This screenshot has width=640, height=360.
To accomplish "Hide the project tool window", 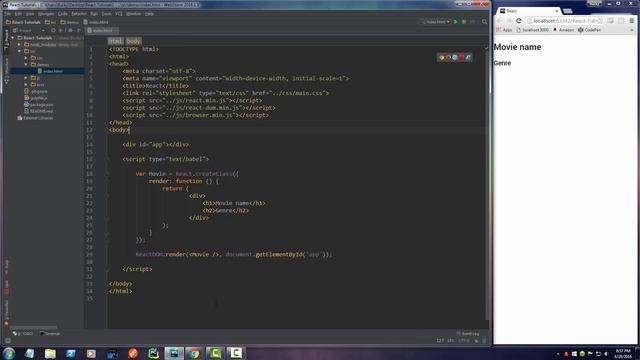I will click(x=79, y=31).
